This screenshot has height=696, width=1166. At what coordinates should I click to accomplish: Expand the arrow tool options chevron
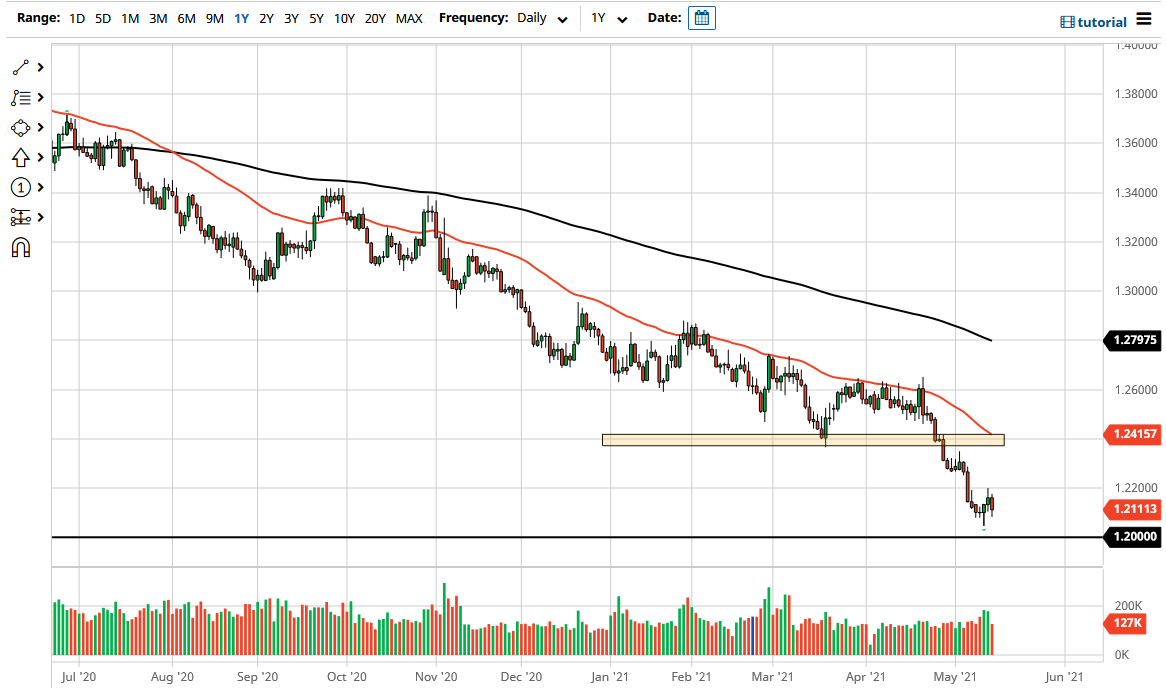(40, 157)
